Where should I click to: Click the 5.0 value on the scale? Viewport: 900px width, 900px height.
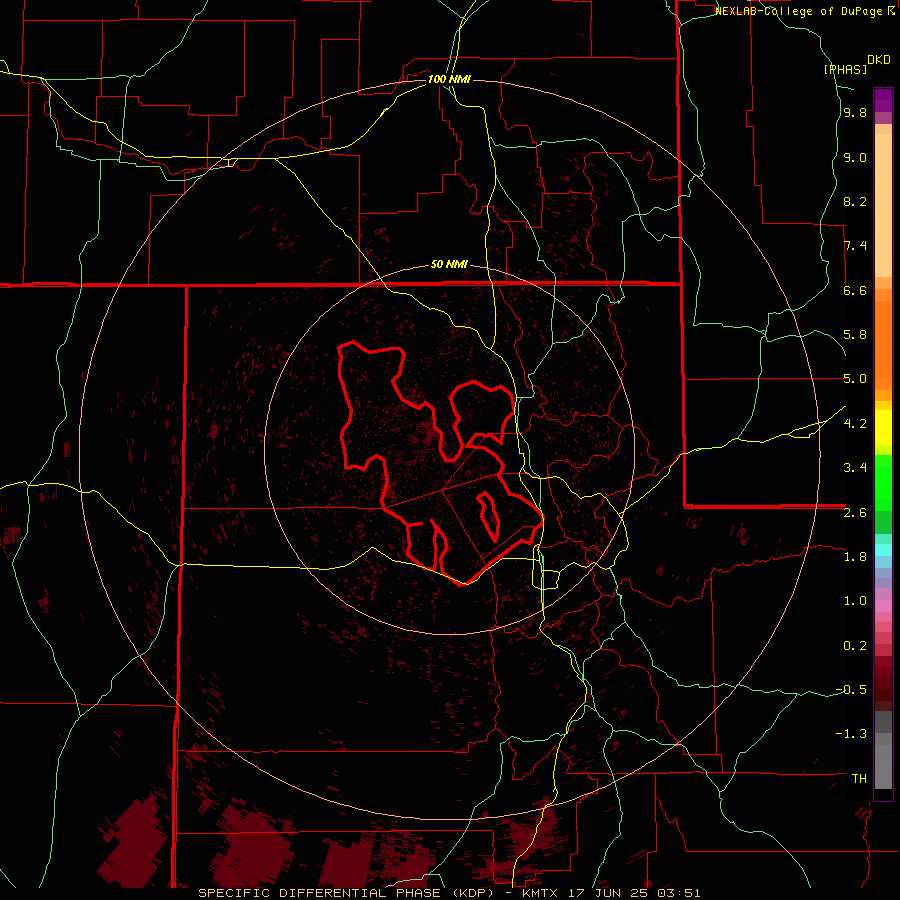pyautogui.click(x=855, y=379)
